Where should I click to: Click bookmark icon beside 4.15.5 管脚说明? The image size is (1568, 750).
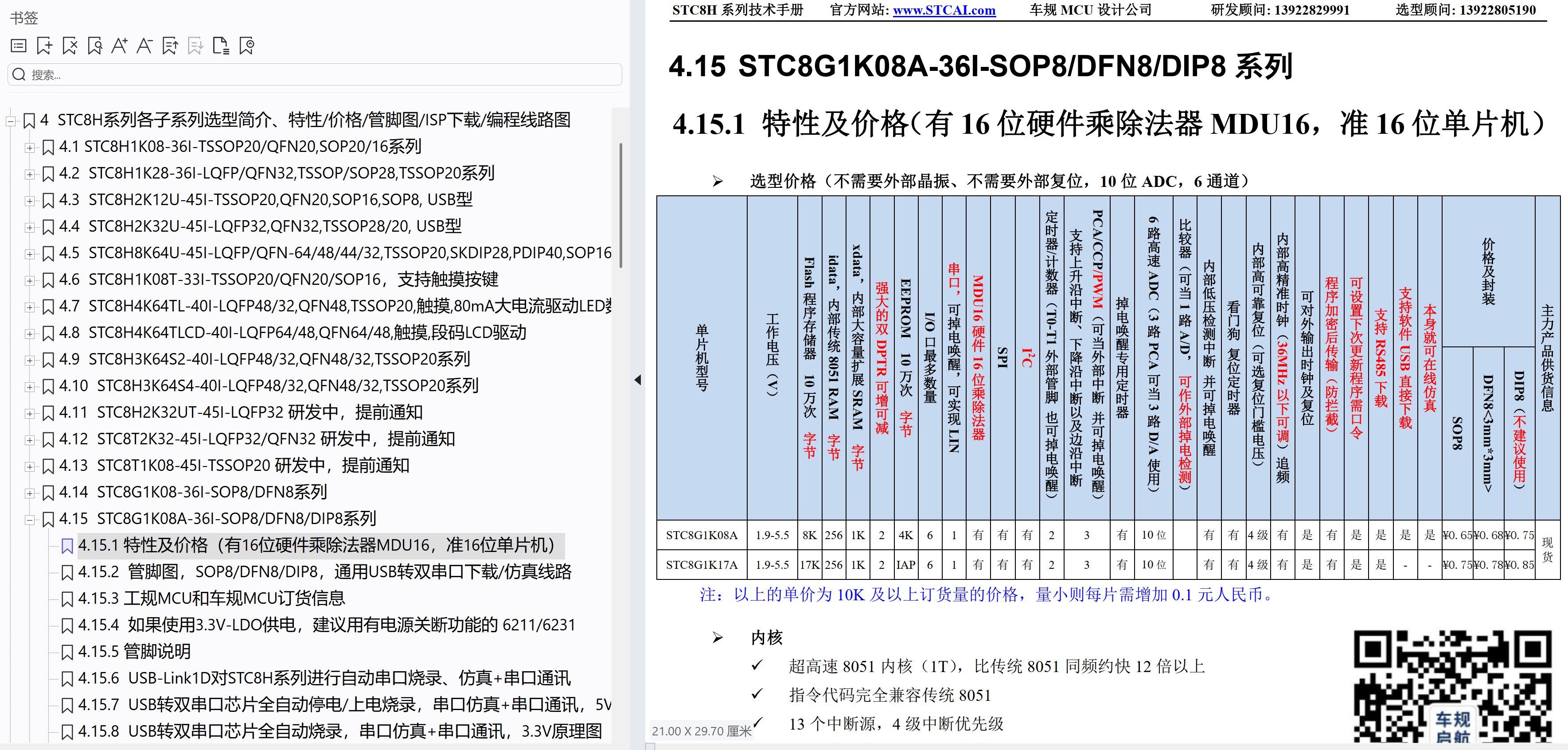click(x=67, y=653)
